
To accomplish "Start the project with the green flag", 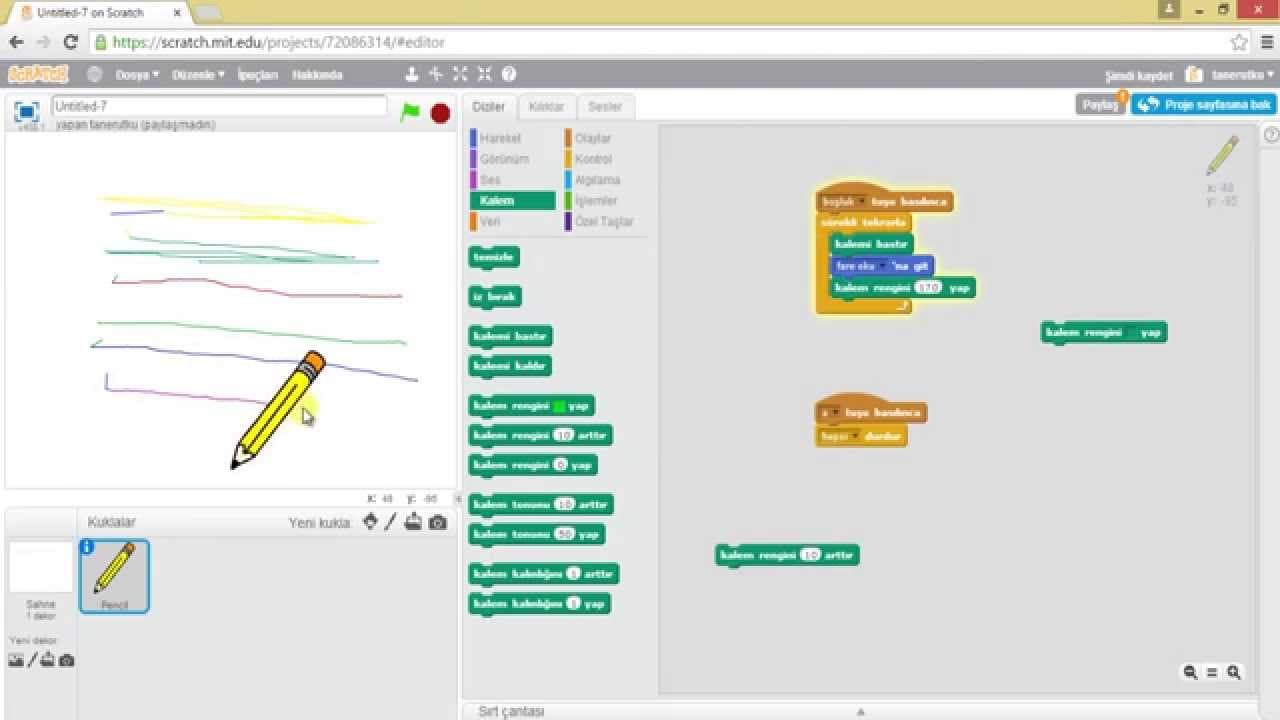I will 410,112.
